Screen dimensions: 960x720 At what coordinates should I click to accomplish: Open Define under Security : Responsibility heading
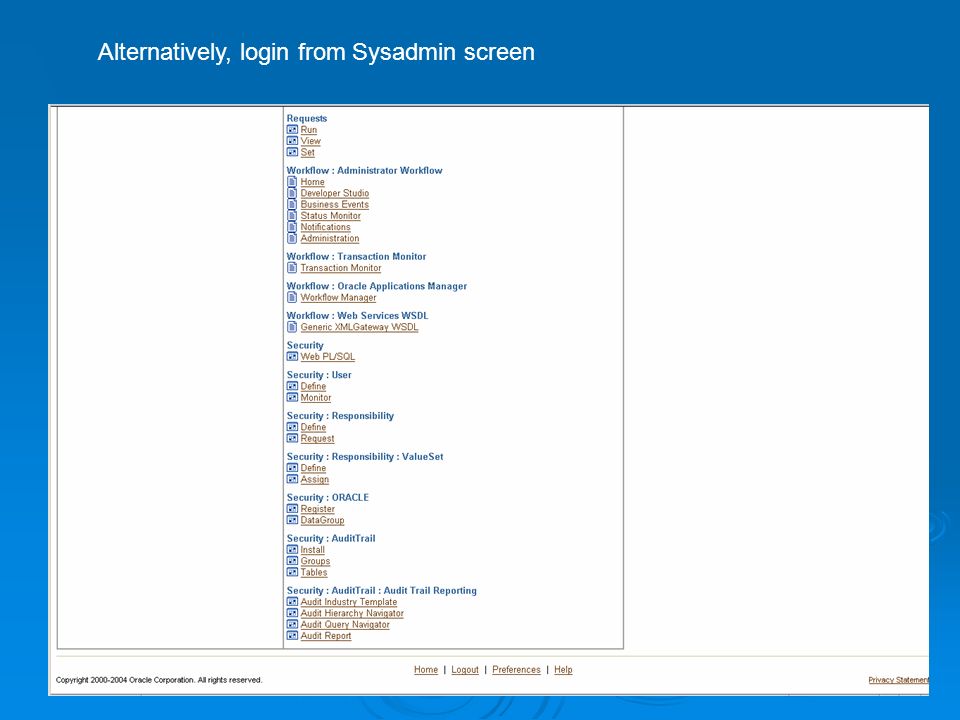pos(313,427)
